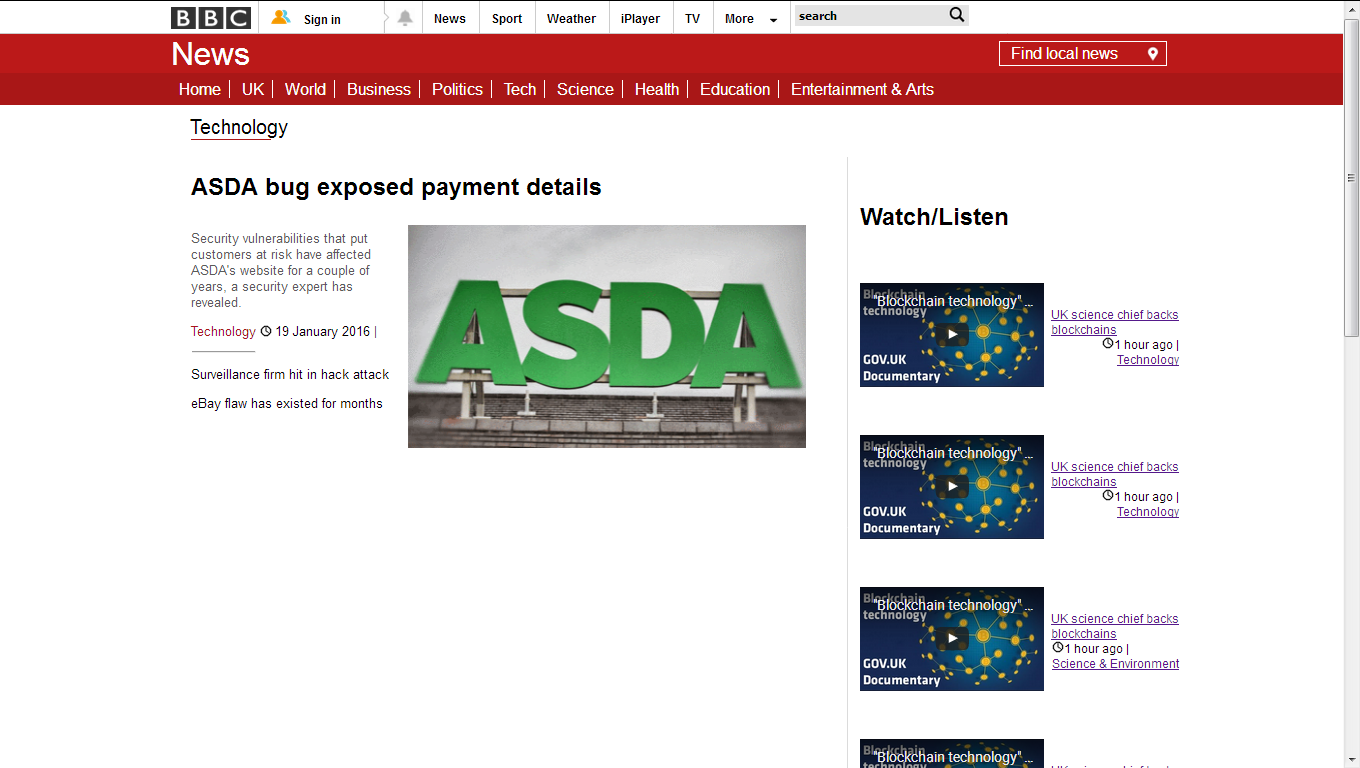Image resolution: width=1360 pixels, height=768 pixels.
Task: Click the scrollbar up arrow
Action: (1351, 8)
